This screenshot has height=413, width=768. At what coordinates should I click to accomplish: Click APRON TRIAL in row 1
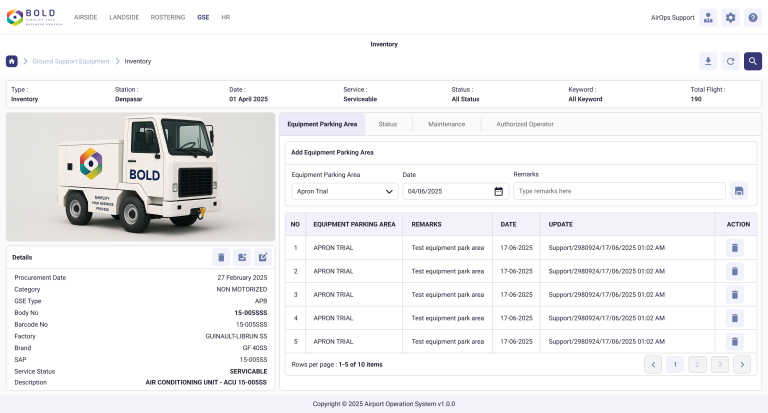[333, 248]
